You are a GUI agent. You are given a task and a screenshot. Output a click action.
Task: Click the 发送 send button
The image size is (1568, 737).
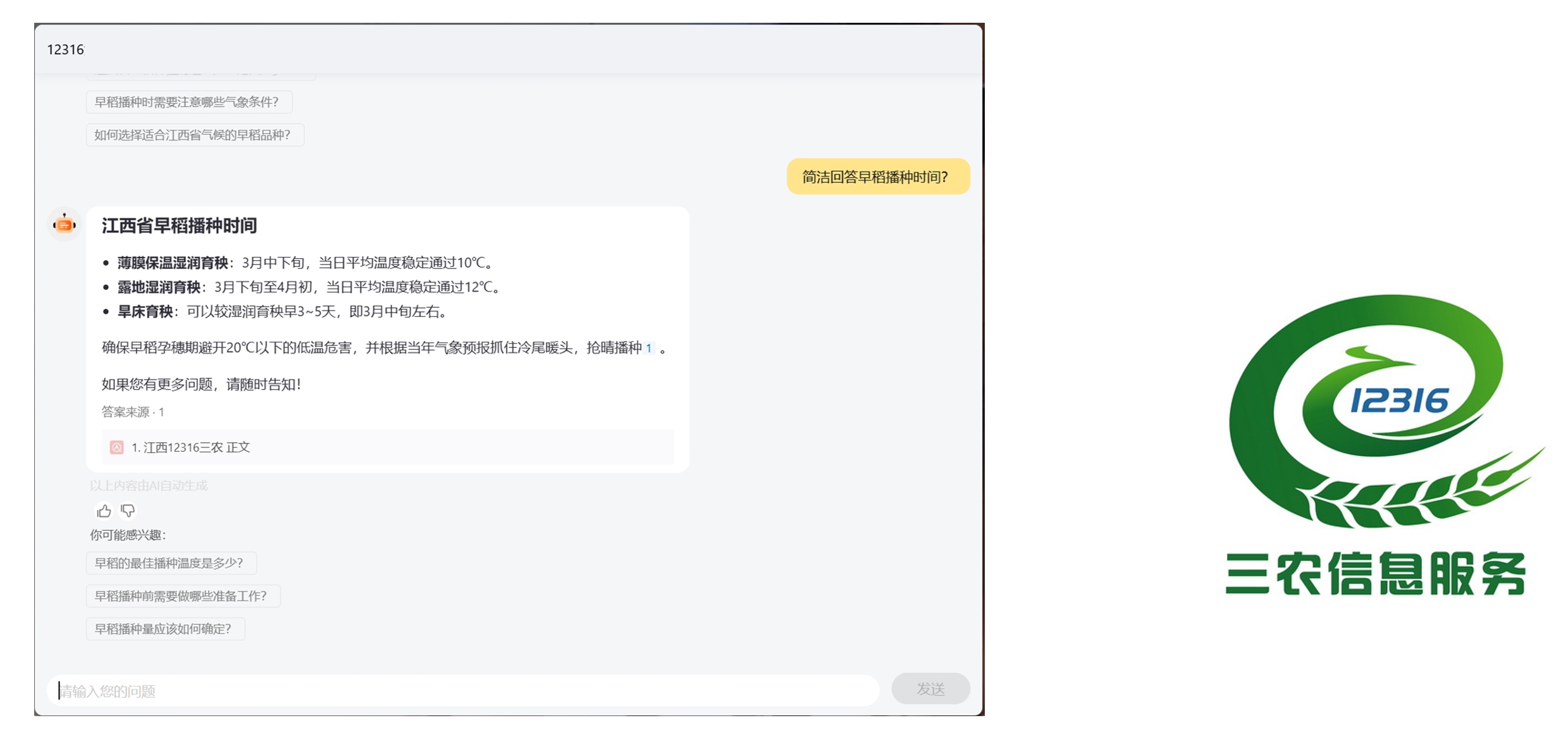930,689
